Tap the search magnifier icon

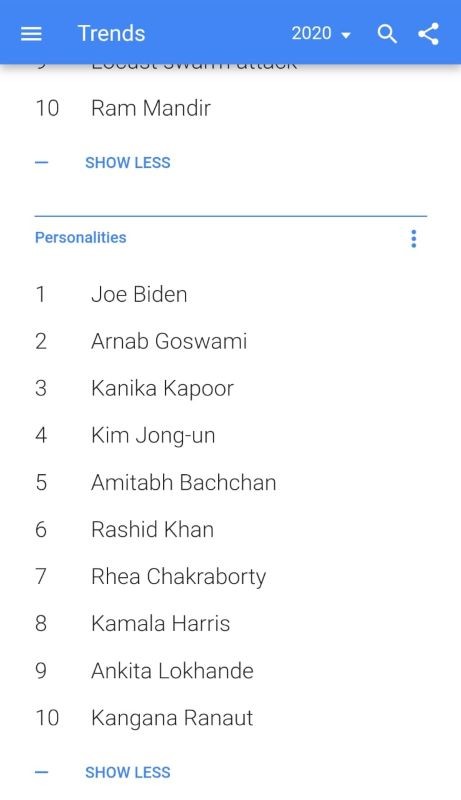[387, 34]
